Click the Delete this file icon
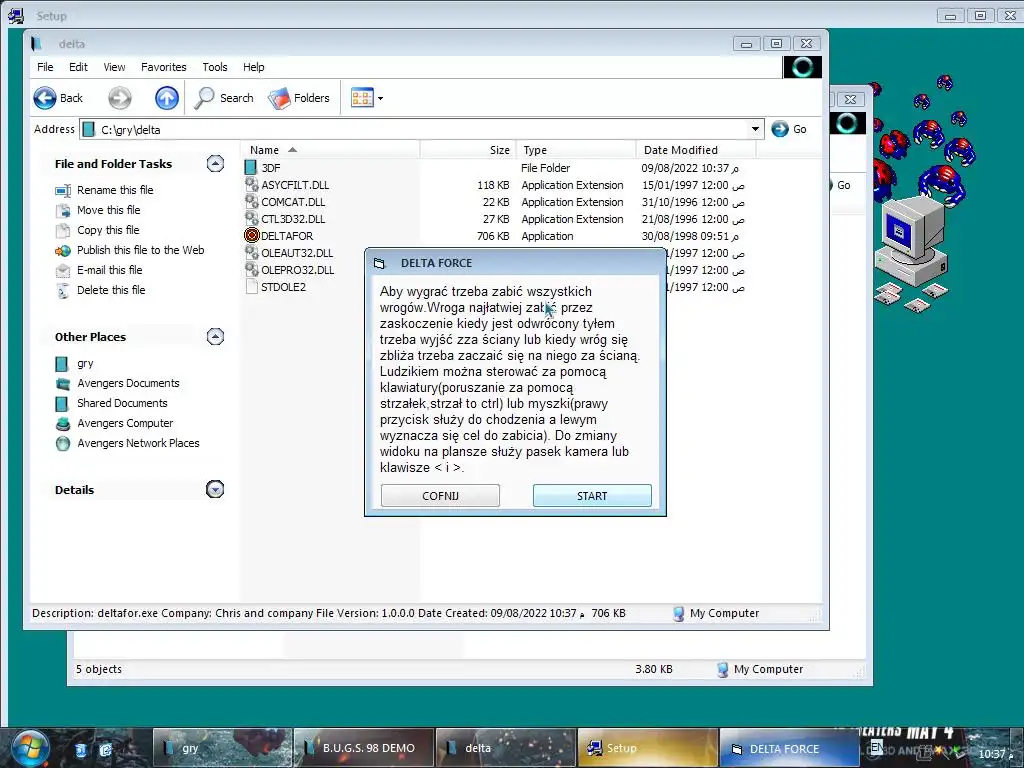This screenshot has width=1024, height=768. [63, 291]
